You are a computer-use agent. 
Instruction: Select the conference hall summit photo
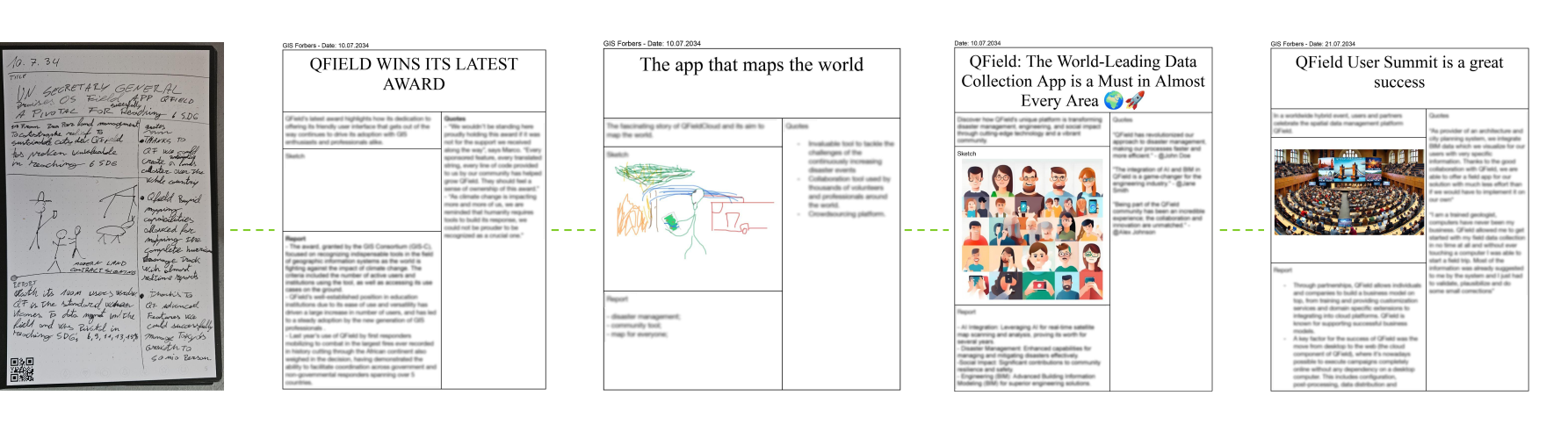click(1348, 192)
